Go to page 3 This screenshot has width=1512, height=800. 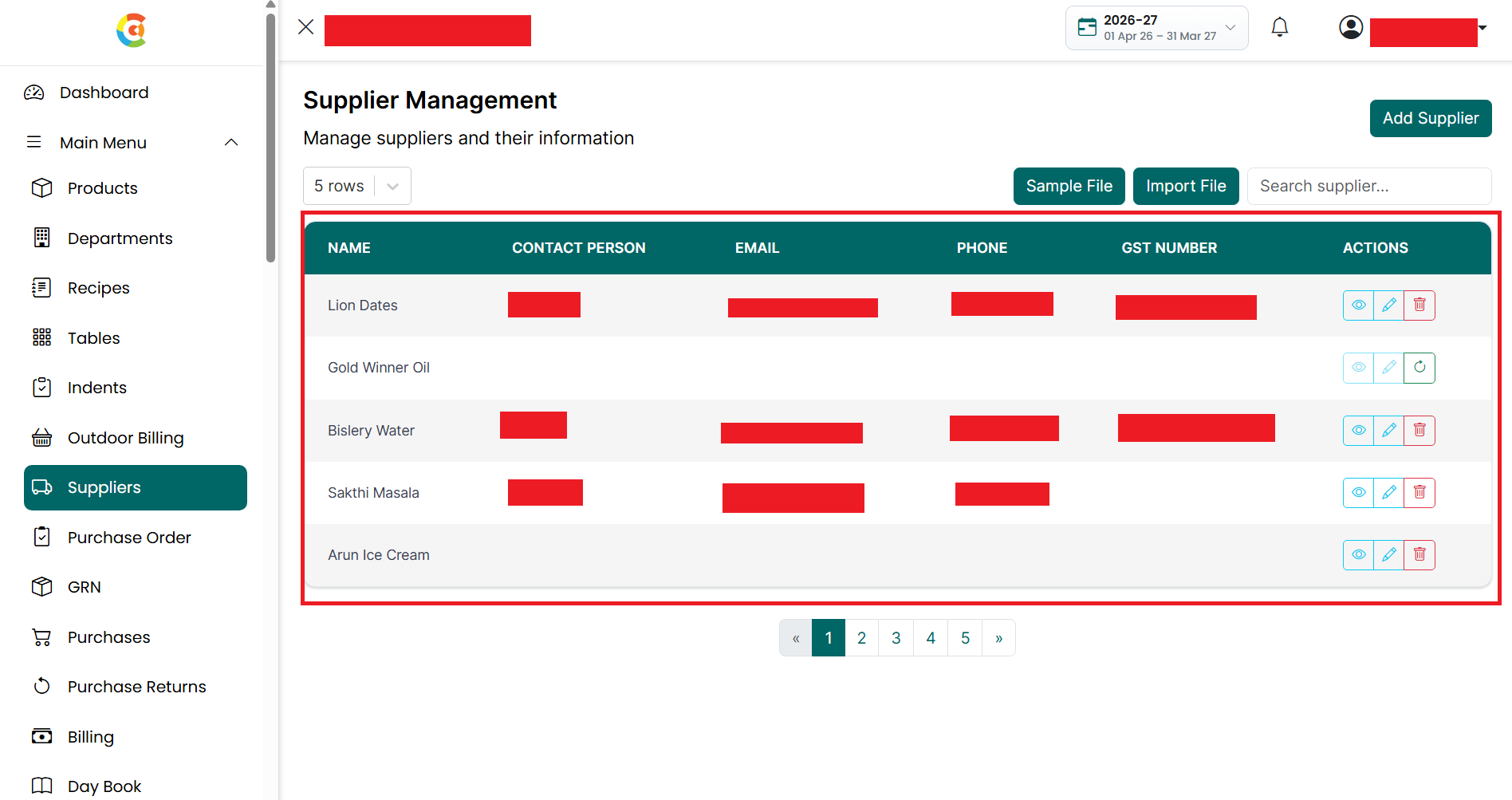tap(896, 638)
